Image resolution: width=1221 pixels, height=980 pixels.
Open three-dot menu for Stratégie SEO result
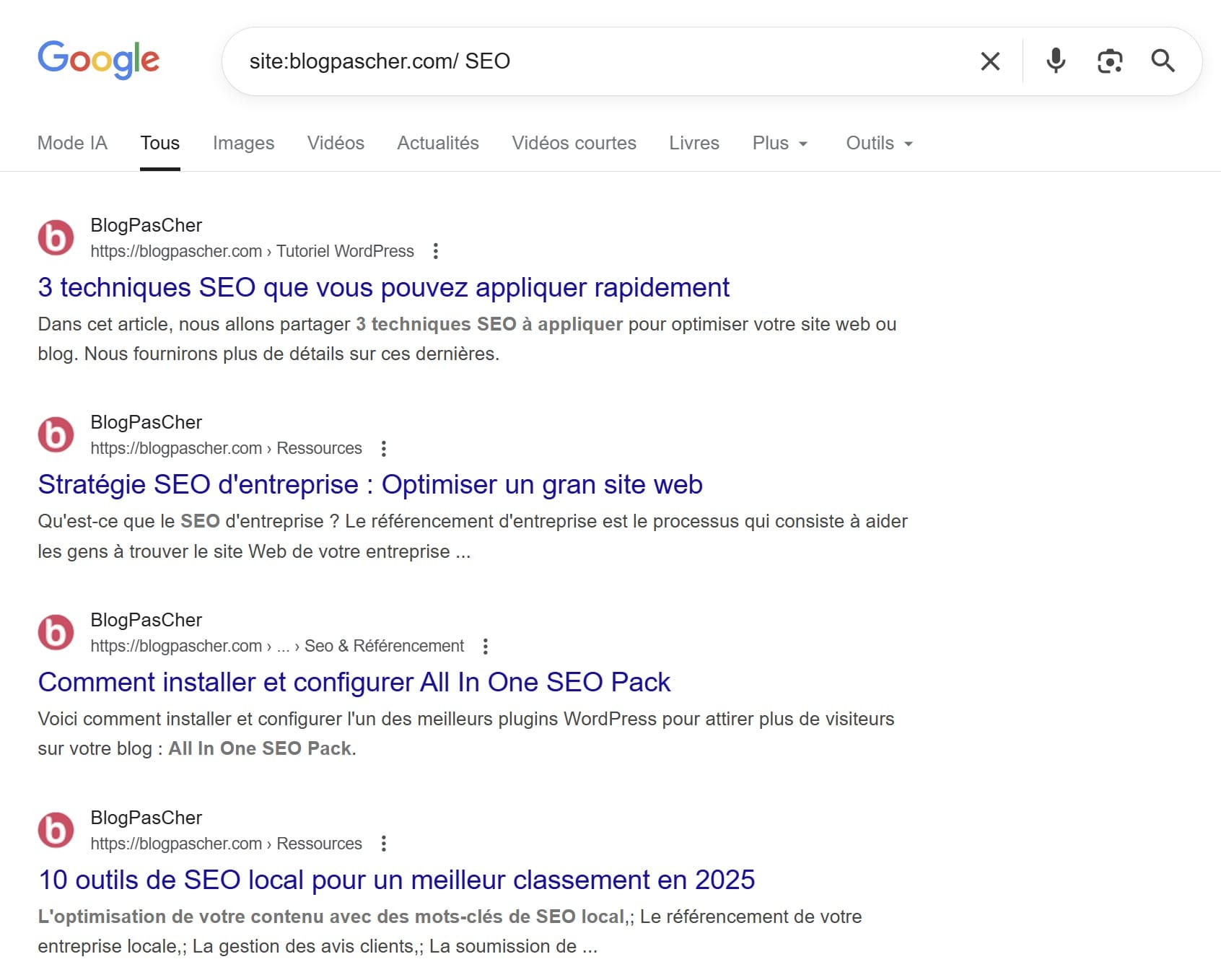click(383, 448)
